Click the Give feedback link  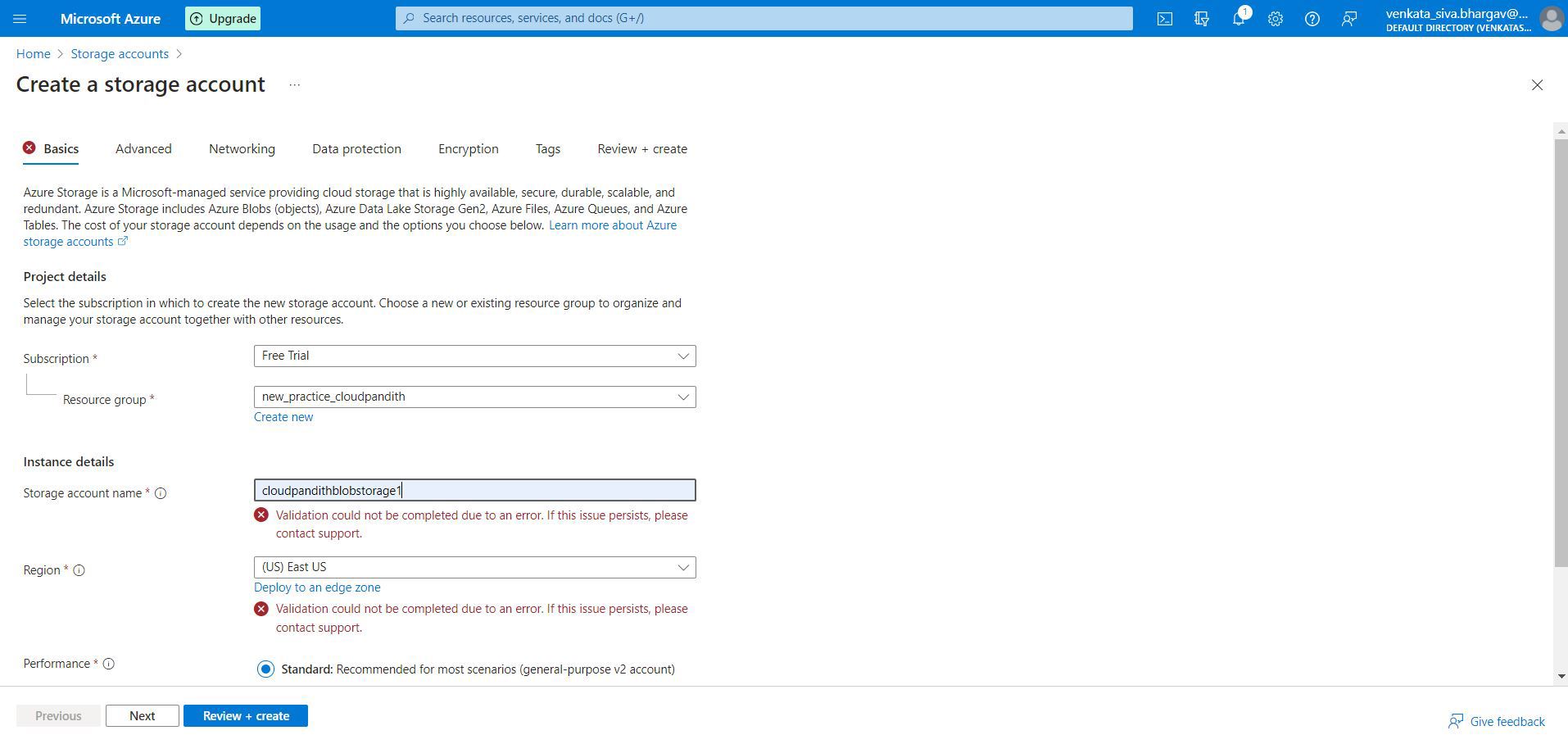click(1497, 722)
